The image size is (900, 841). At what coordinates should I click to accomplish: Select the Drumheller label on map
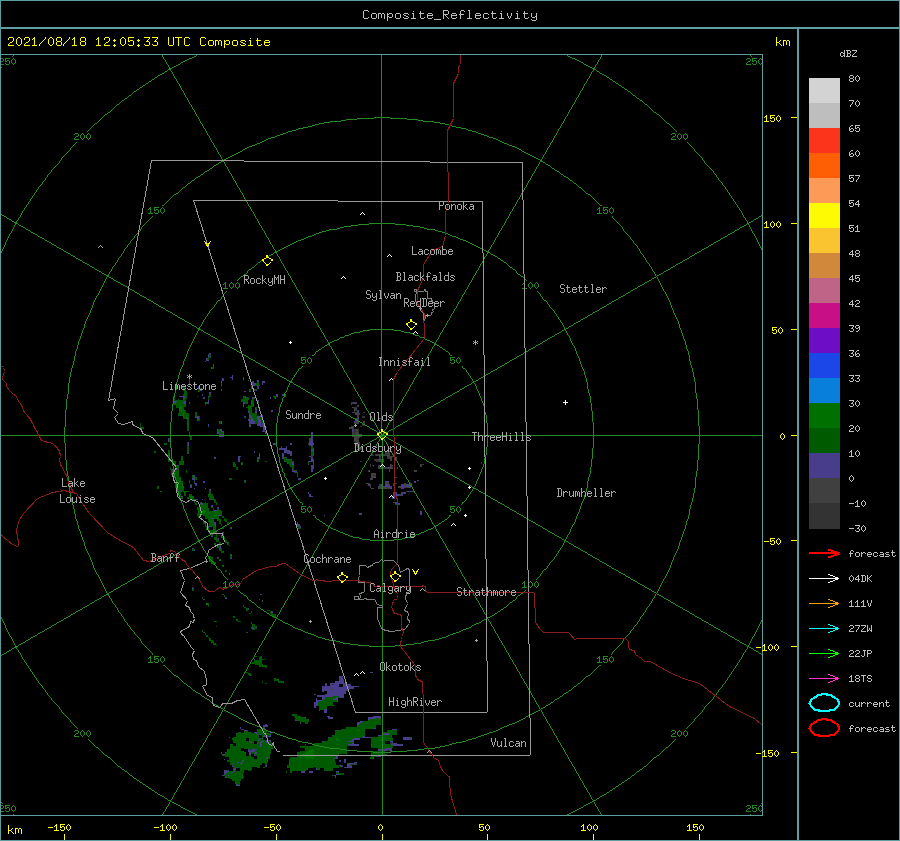pos(586,493)
